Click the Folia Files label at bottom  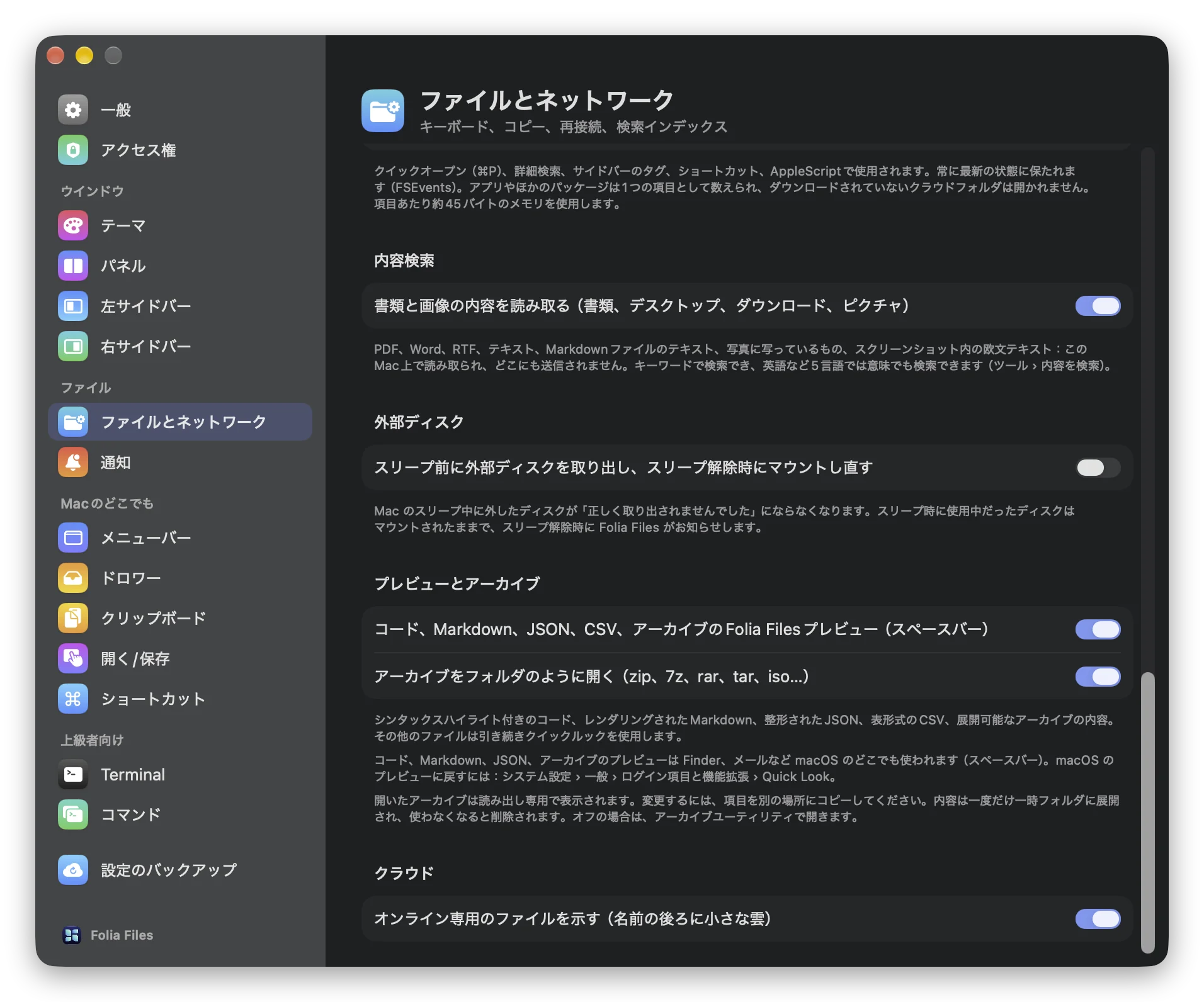[122, 935]
